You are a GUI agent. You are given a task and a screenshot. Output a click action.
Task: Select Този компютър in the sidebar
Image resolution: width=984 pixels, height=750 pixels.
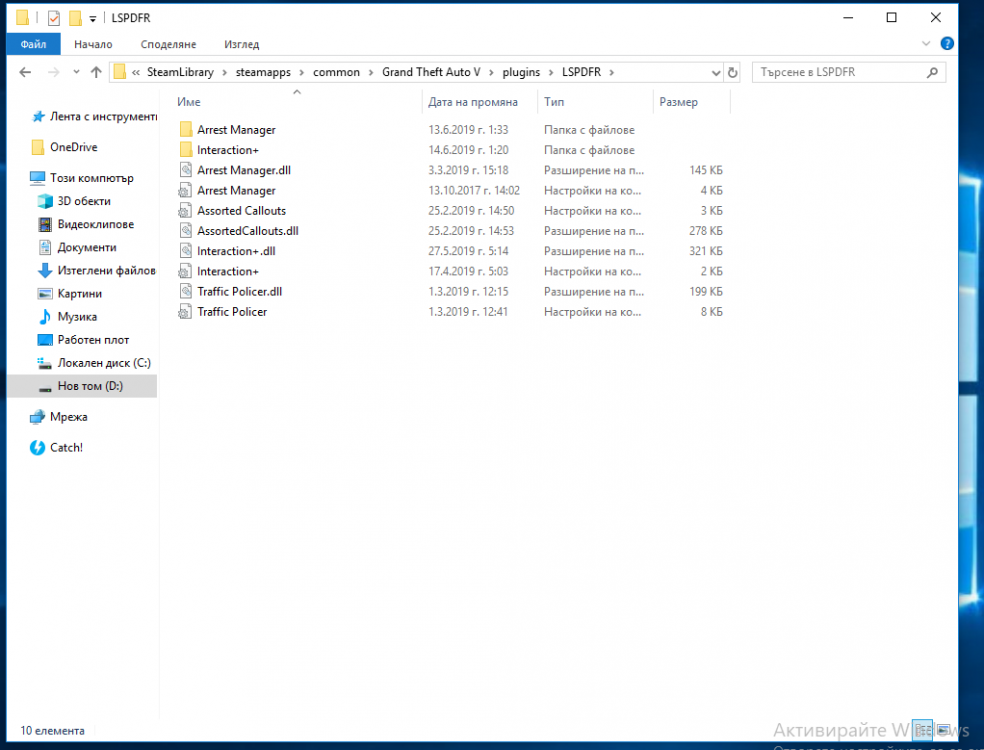click(x=82, y=178)
